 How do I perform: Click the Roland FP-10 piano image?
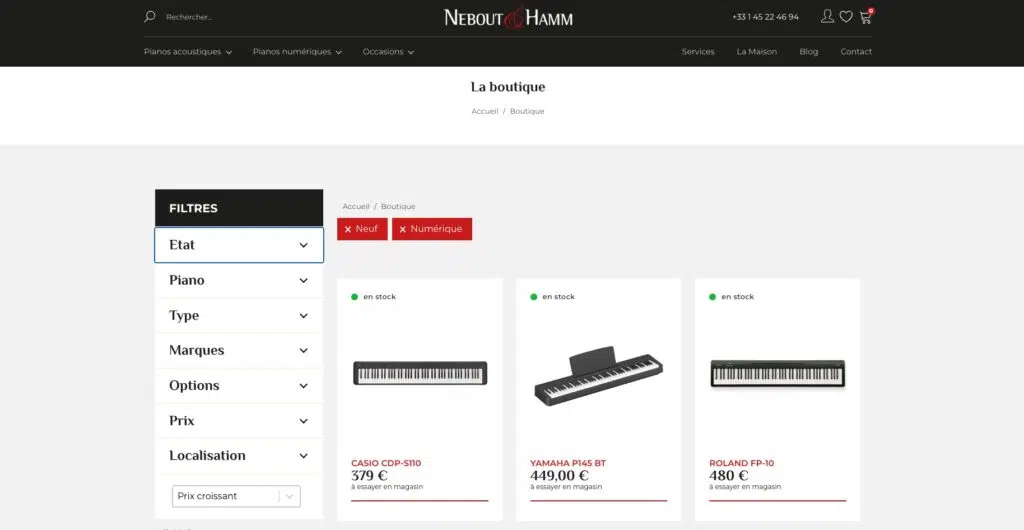coord(777,373)
